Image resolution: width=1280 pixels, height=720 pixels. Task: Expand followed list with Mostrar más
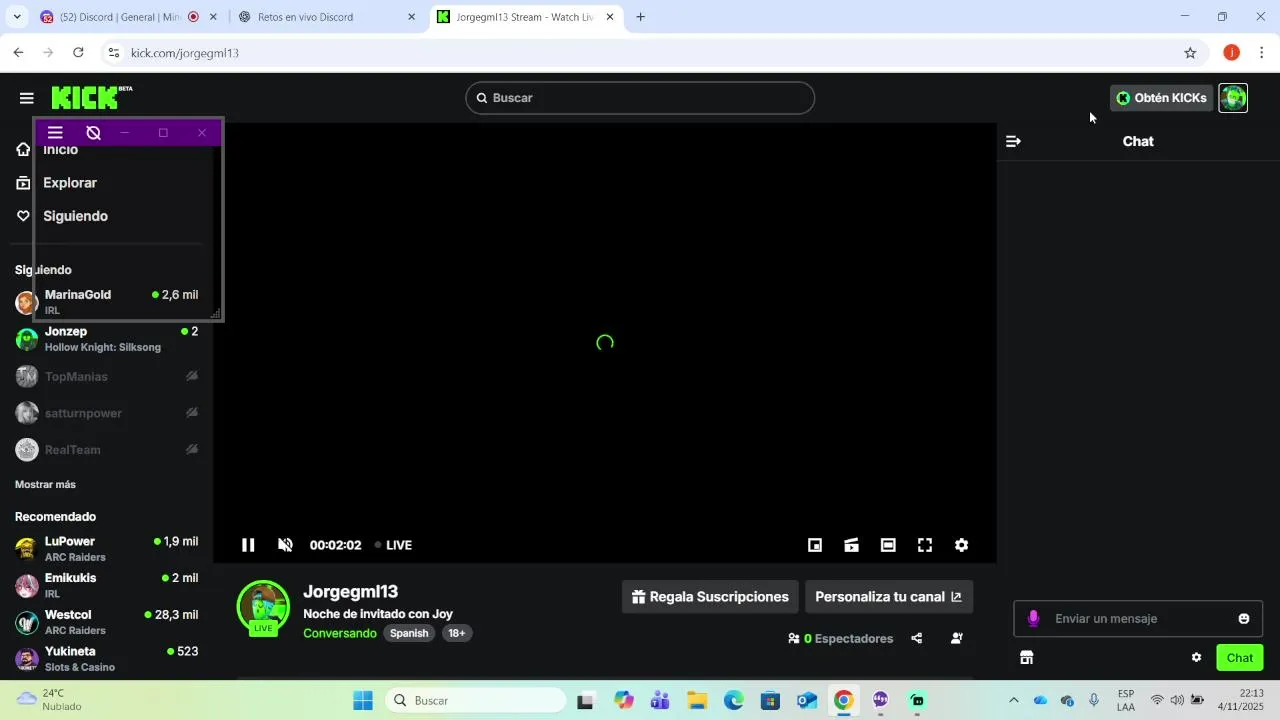coord(45,484)
